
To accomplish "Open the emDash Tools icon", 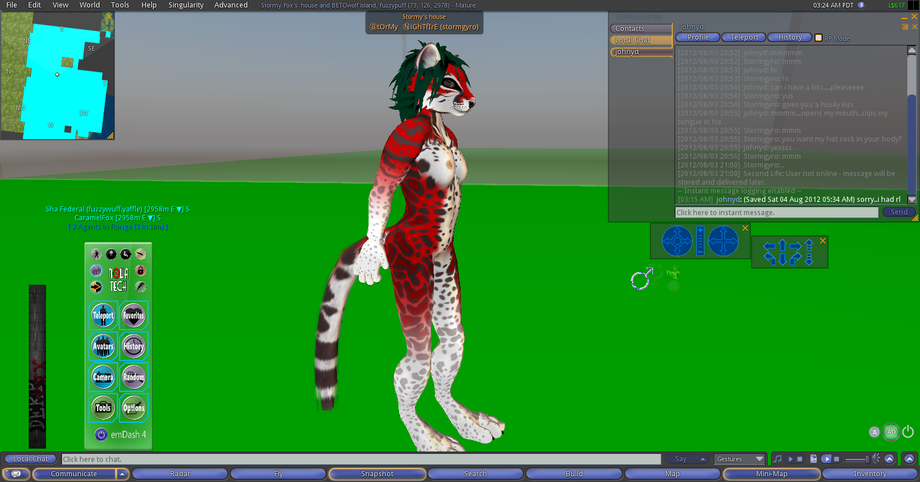I will click(x=103, y=408).
